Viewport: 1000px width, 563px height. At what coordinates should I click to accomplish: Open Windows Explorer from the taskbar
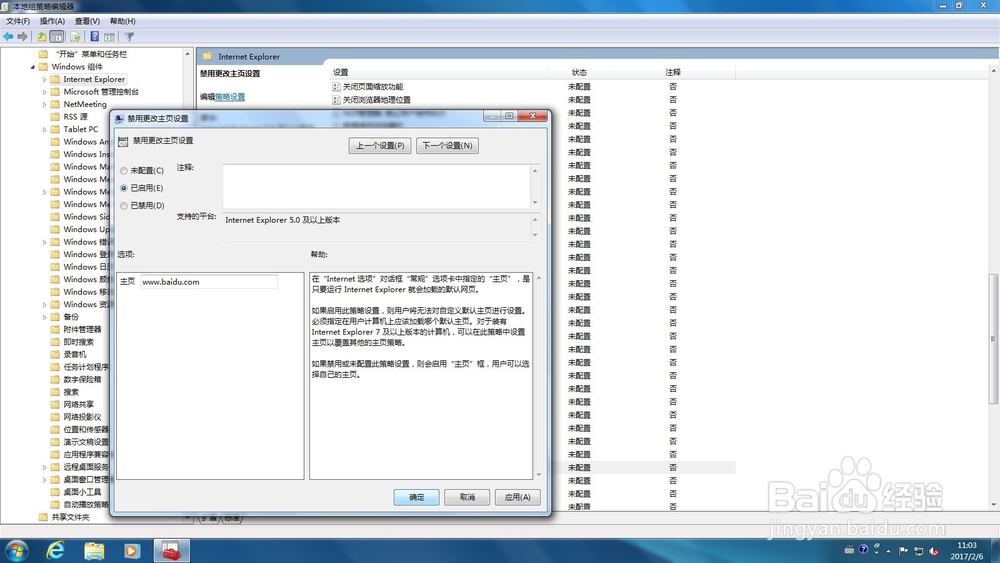click(x=94, y=551)
